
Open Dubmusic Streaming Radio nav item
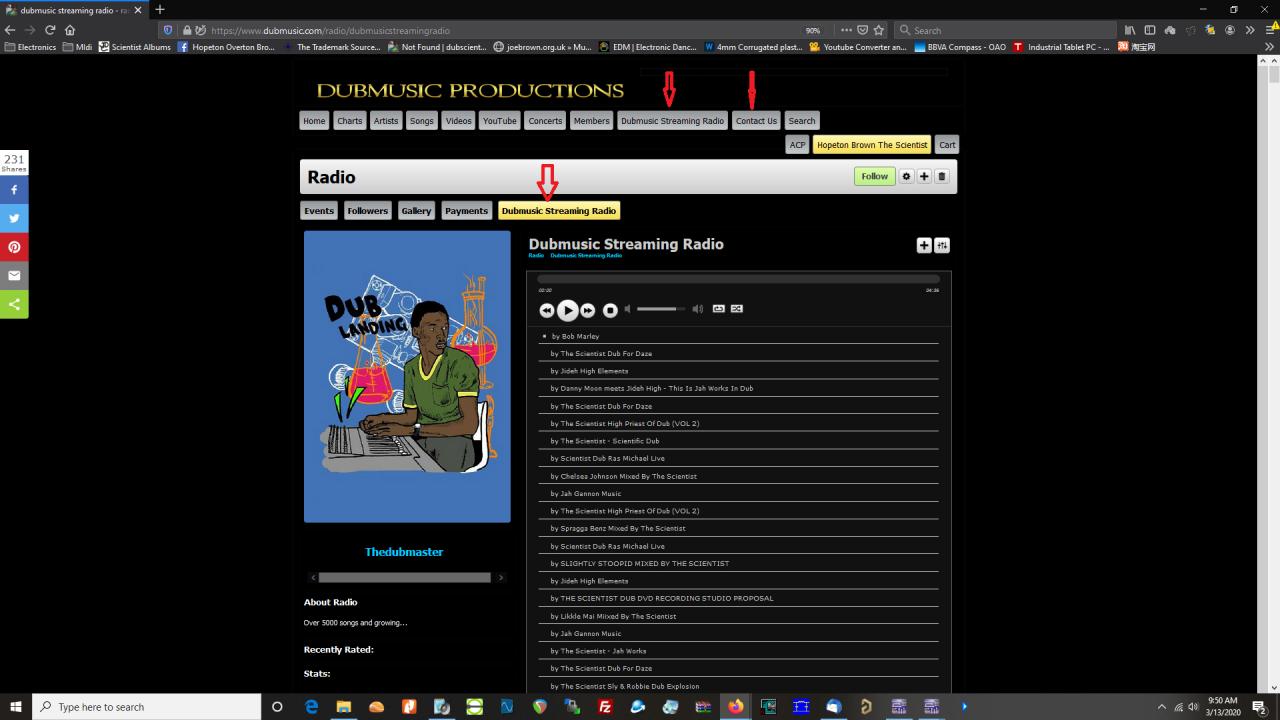(x=672, y=120)
